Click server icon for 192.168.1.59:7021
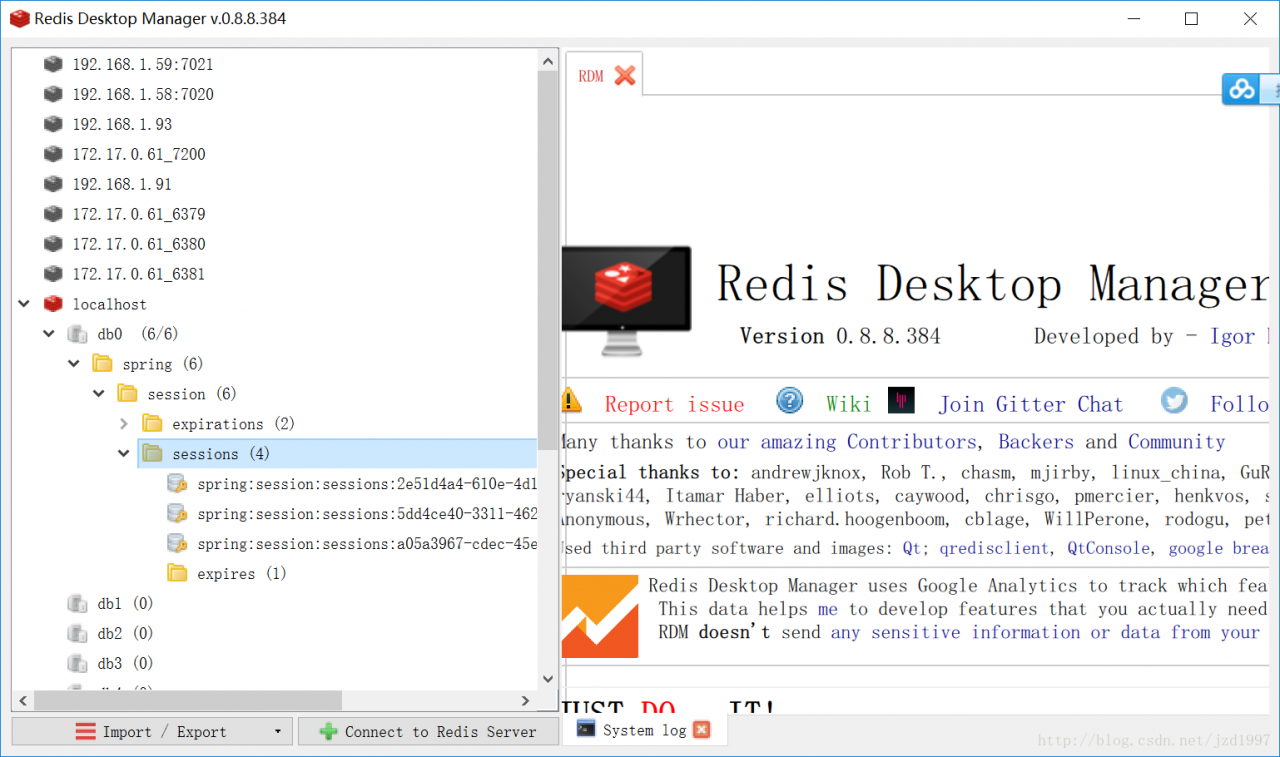 [x=53, y=64]
